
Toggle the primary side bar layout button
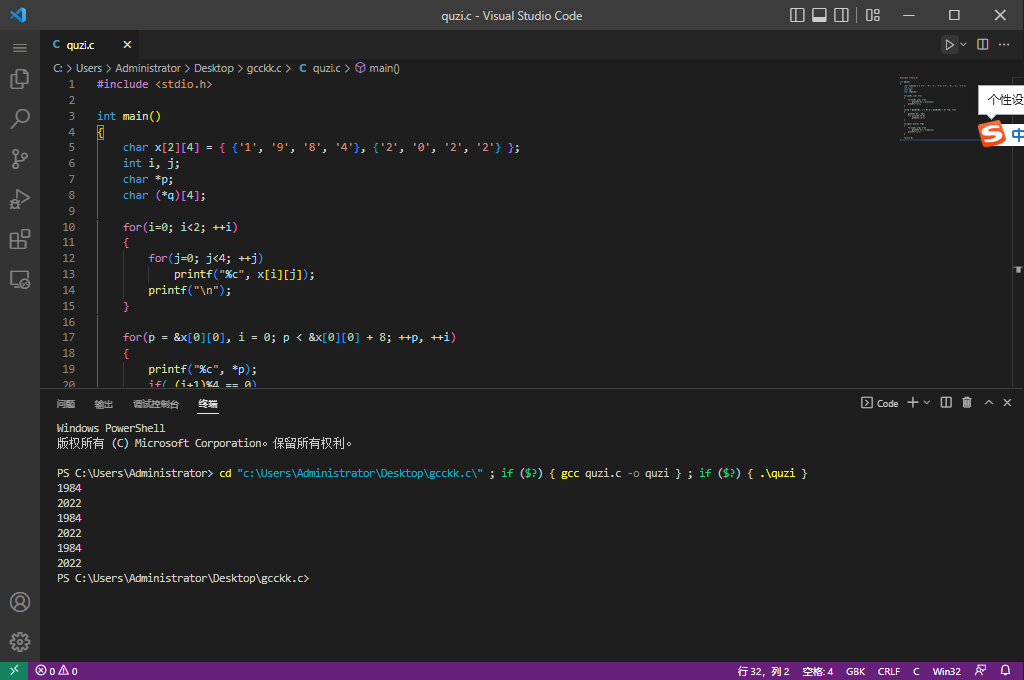click(797, 15)
